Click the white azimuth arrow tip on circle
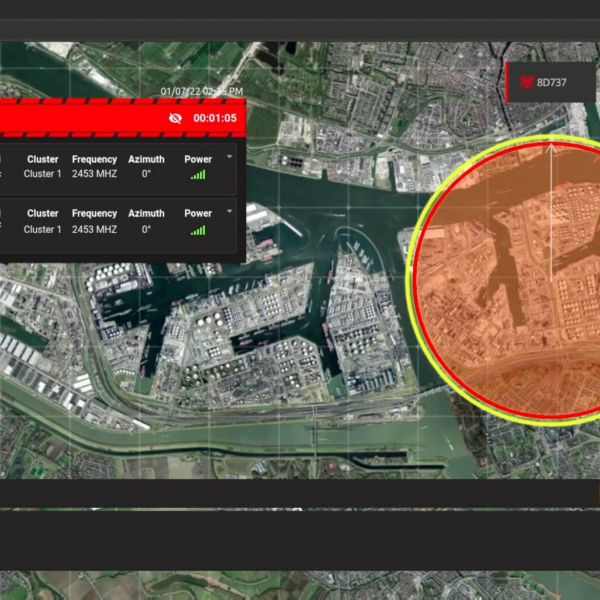 pyautogui.click(x=551, y=146)
